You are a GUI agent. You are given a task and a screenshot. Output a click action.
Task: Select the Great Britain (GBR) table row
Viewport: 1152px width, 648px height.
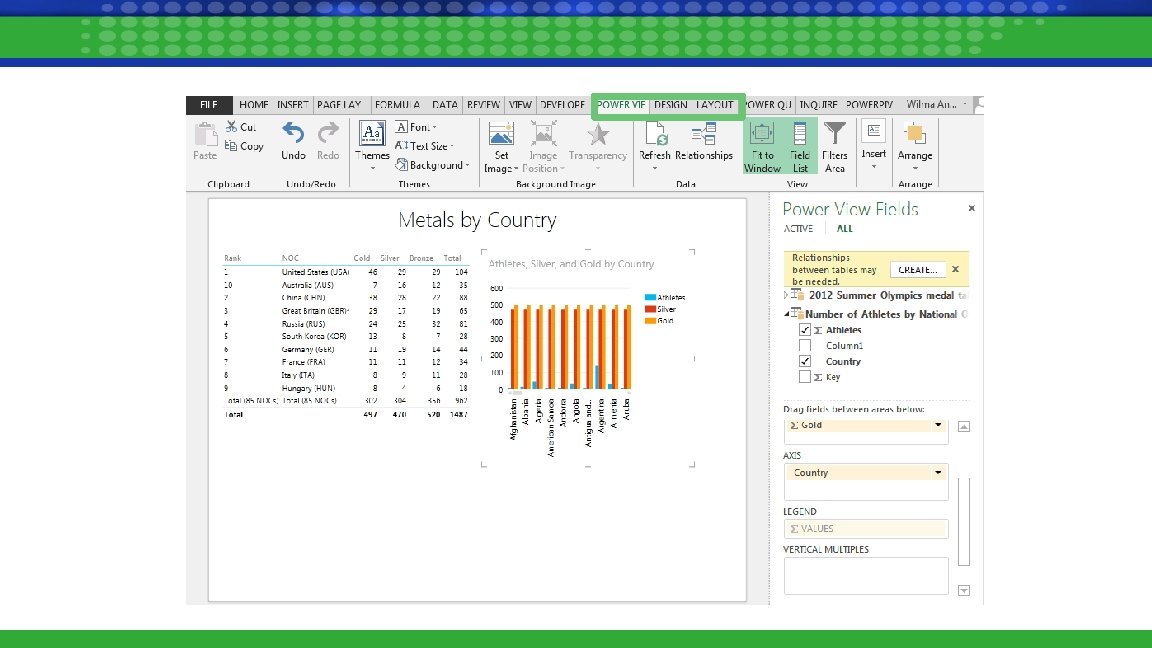point(345,311)
